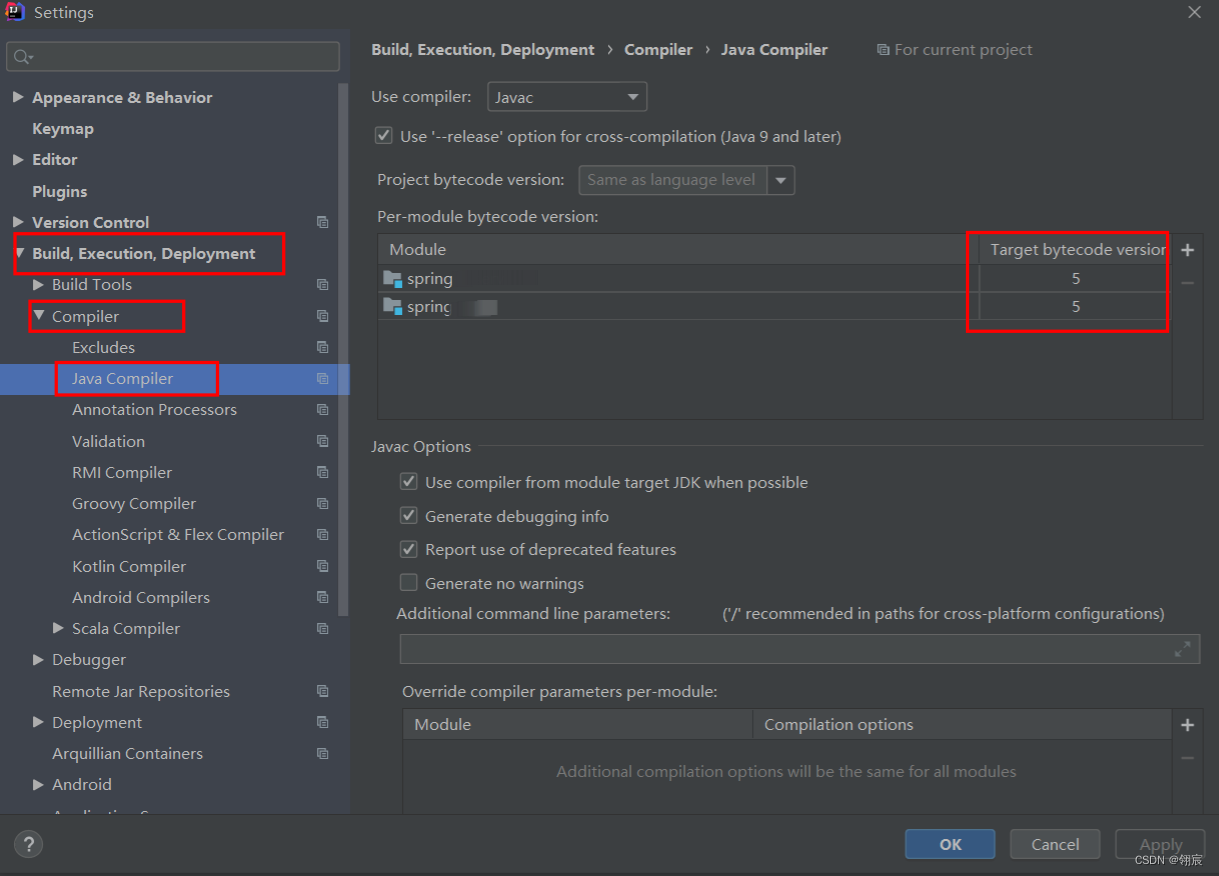Click the Module column header in bytecode table

678,249
